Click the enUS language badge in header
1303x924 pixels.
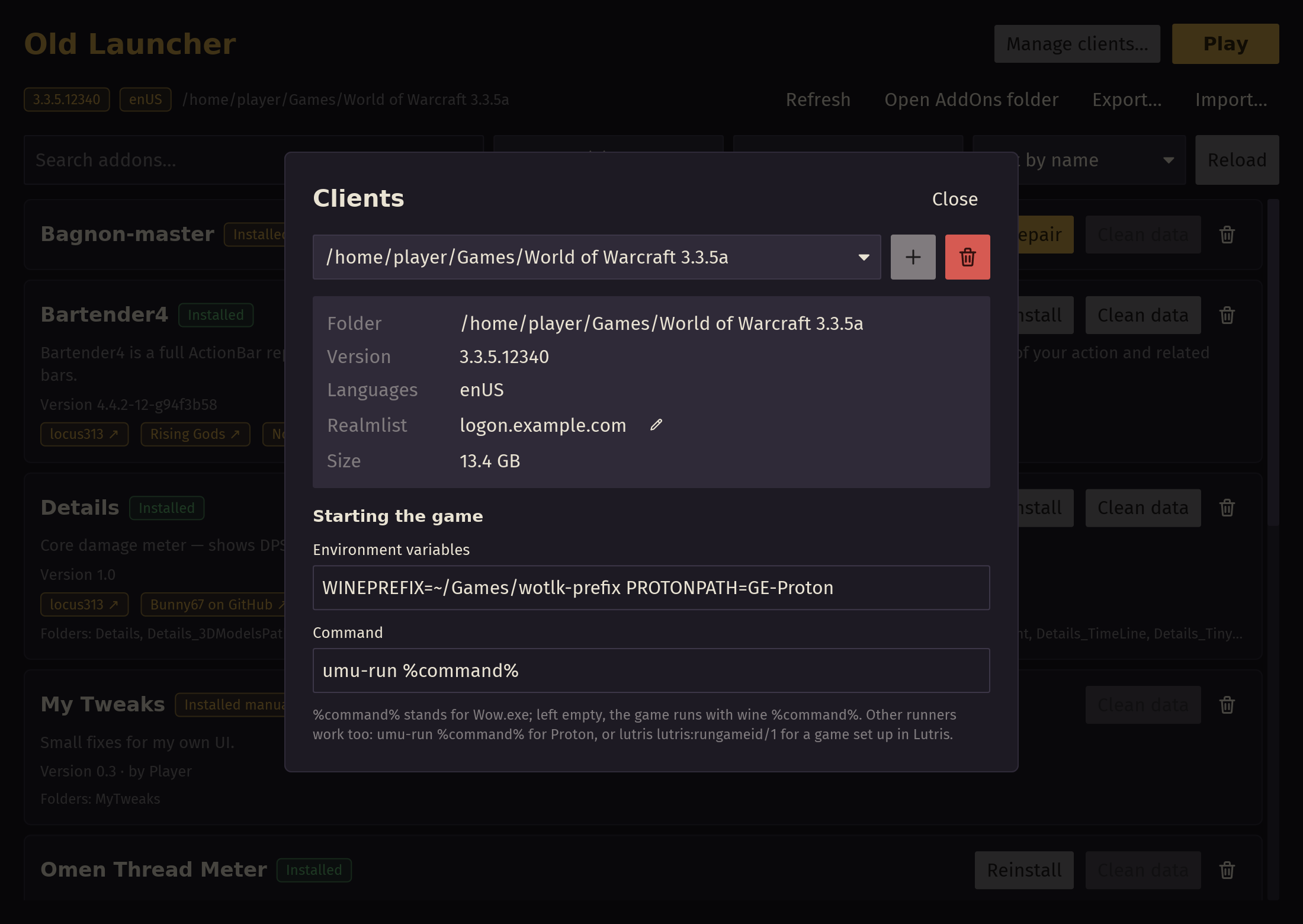point(145,100)
